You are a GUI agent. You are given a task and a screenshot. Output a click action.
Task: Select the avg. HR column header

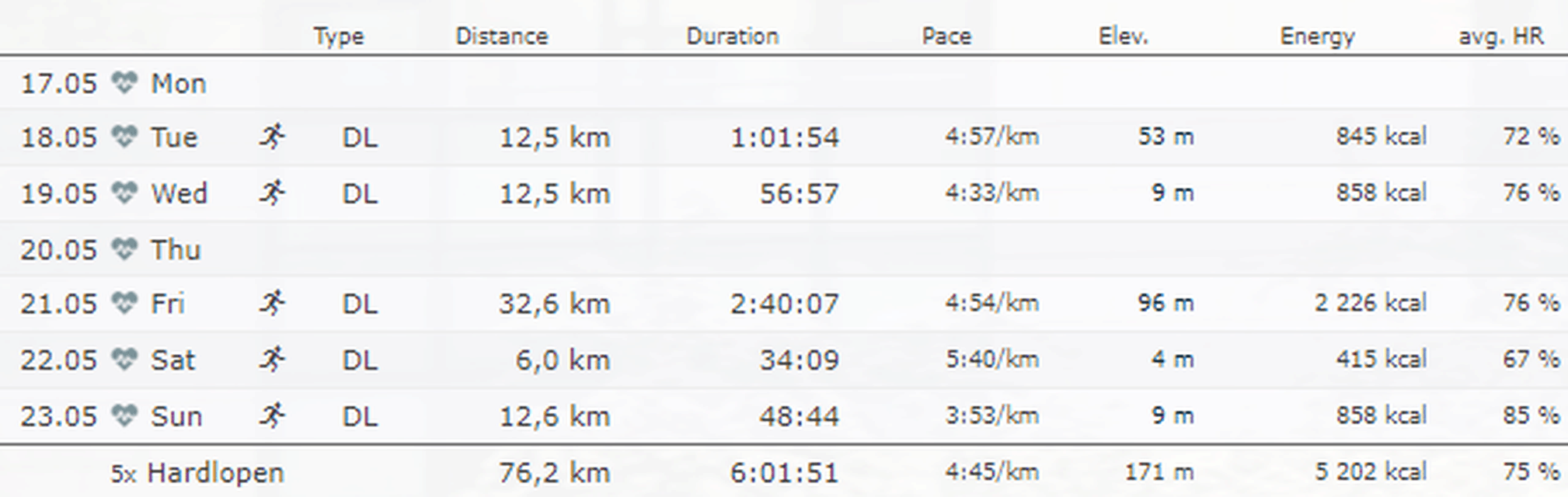[1501, 36]
